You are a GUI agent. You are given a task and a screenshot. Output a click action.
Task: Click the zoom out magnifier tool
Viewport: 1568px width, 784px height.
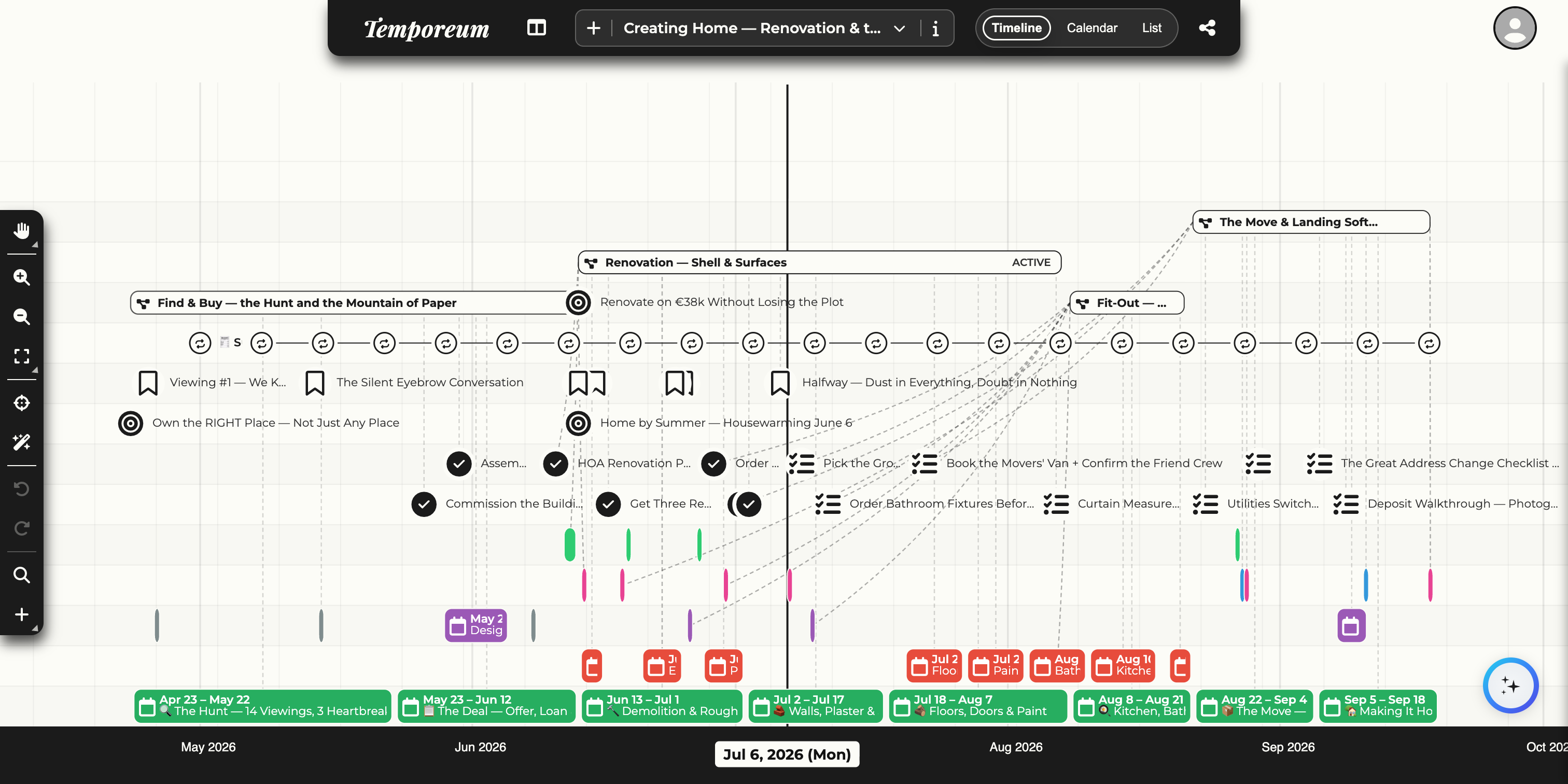click(22, 316)
